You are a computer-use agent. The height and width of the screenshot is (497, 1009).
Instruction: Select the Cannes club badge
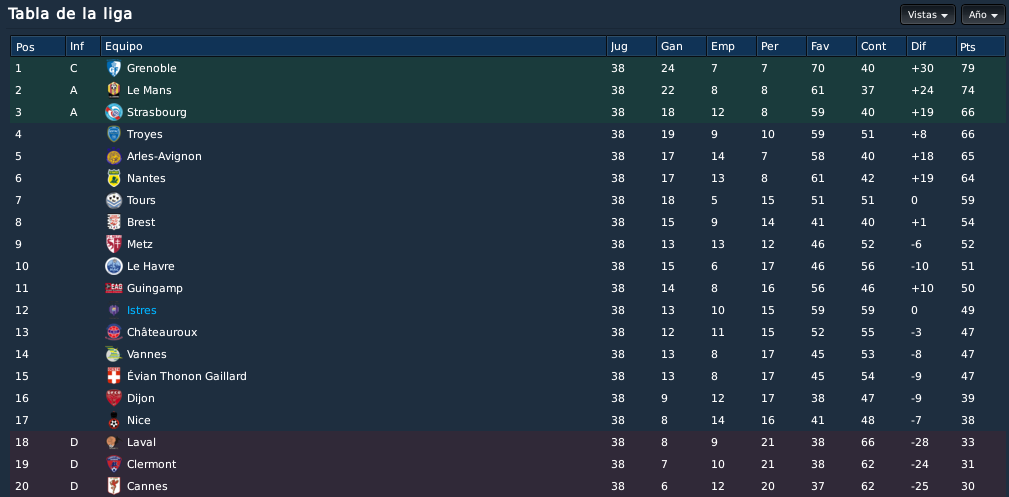(x=114, y=486)
